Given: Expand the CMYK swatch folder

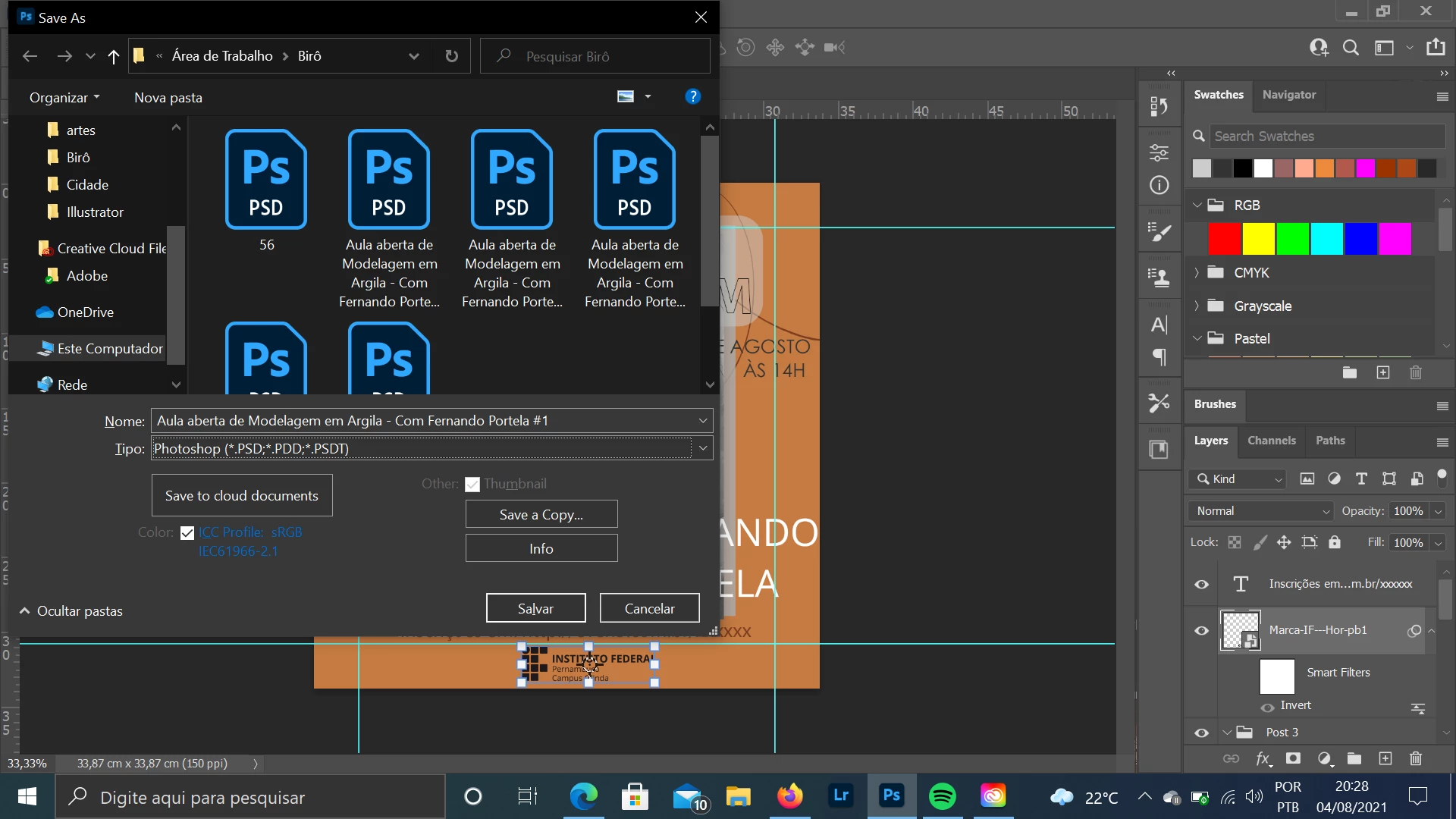Looking at the screenshot, I should 1197,273.
